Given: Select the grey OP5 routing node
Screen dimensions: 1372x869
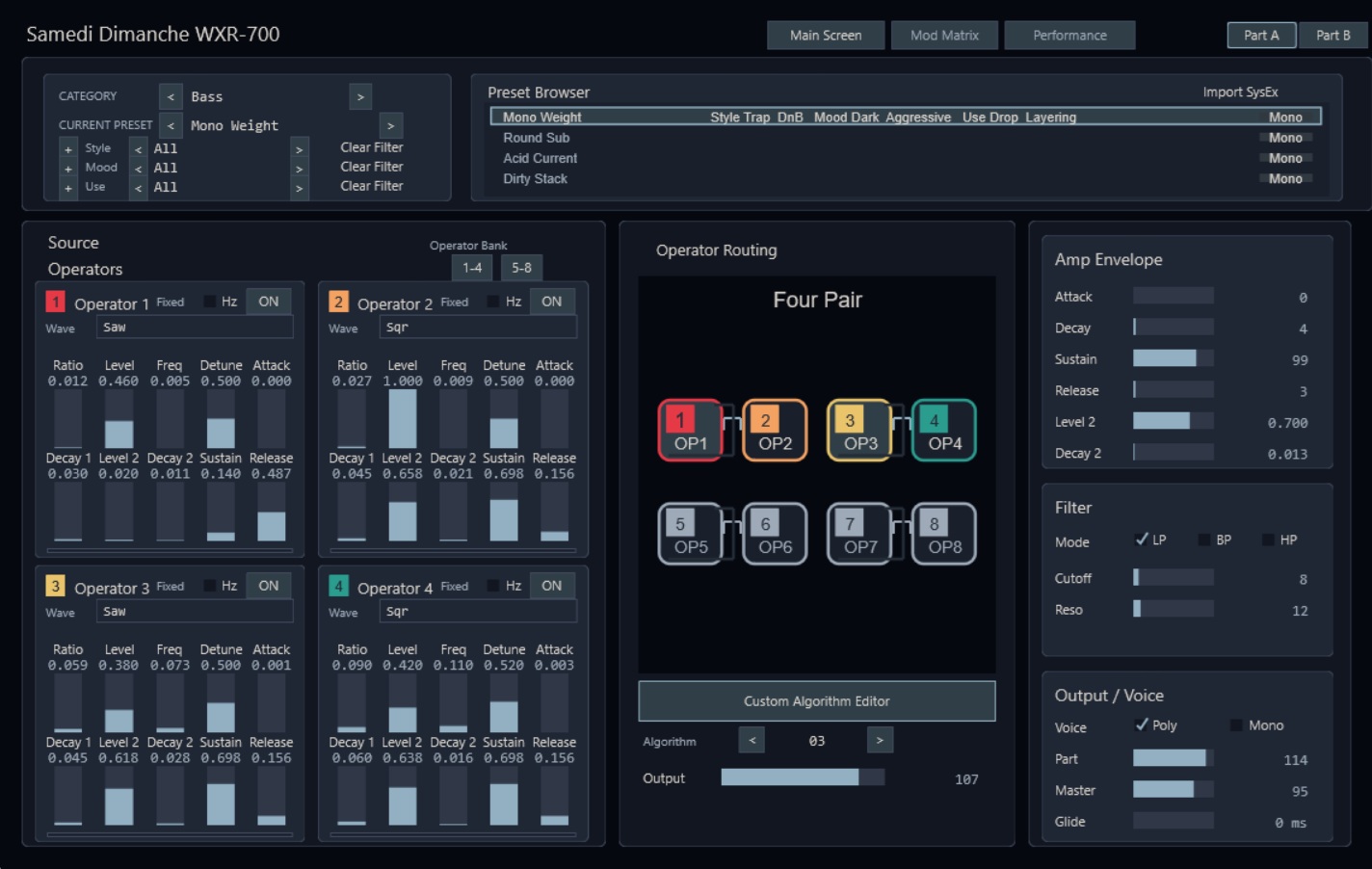Looking at the screenshot, I should tap(690, 534).
